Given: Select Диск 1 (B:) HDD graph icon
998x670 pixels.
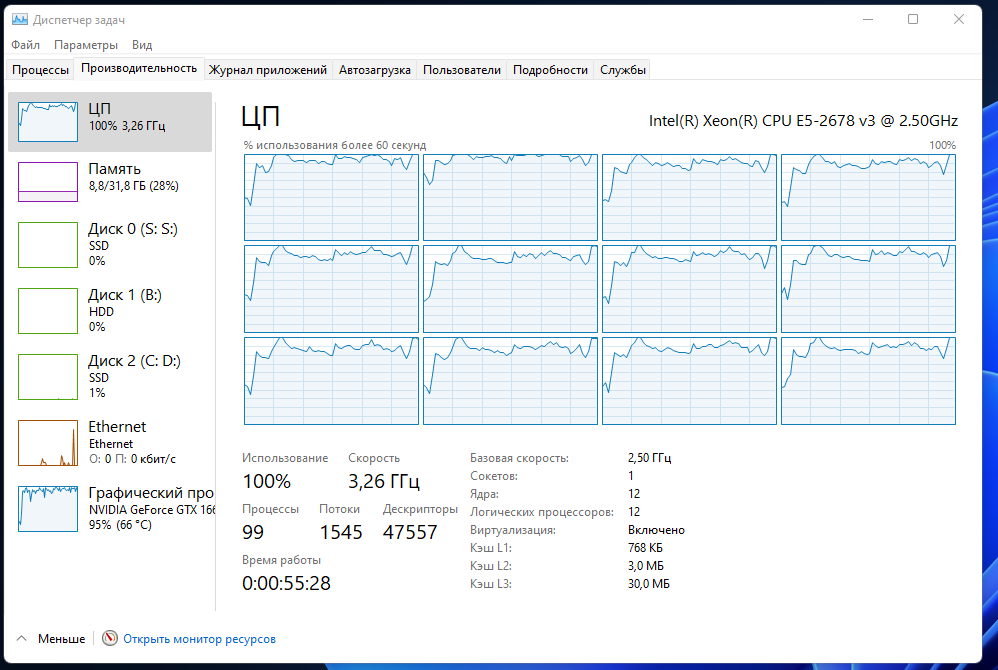Looking at the screenshot, I should [48, 310].
